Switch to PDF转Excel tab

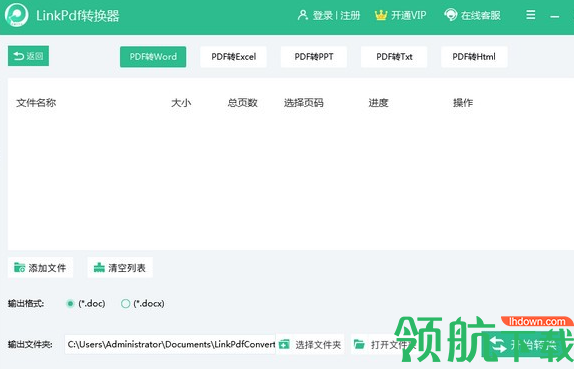click(x=234, y=57)
